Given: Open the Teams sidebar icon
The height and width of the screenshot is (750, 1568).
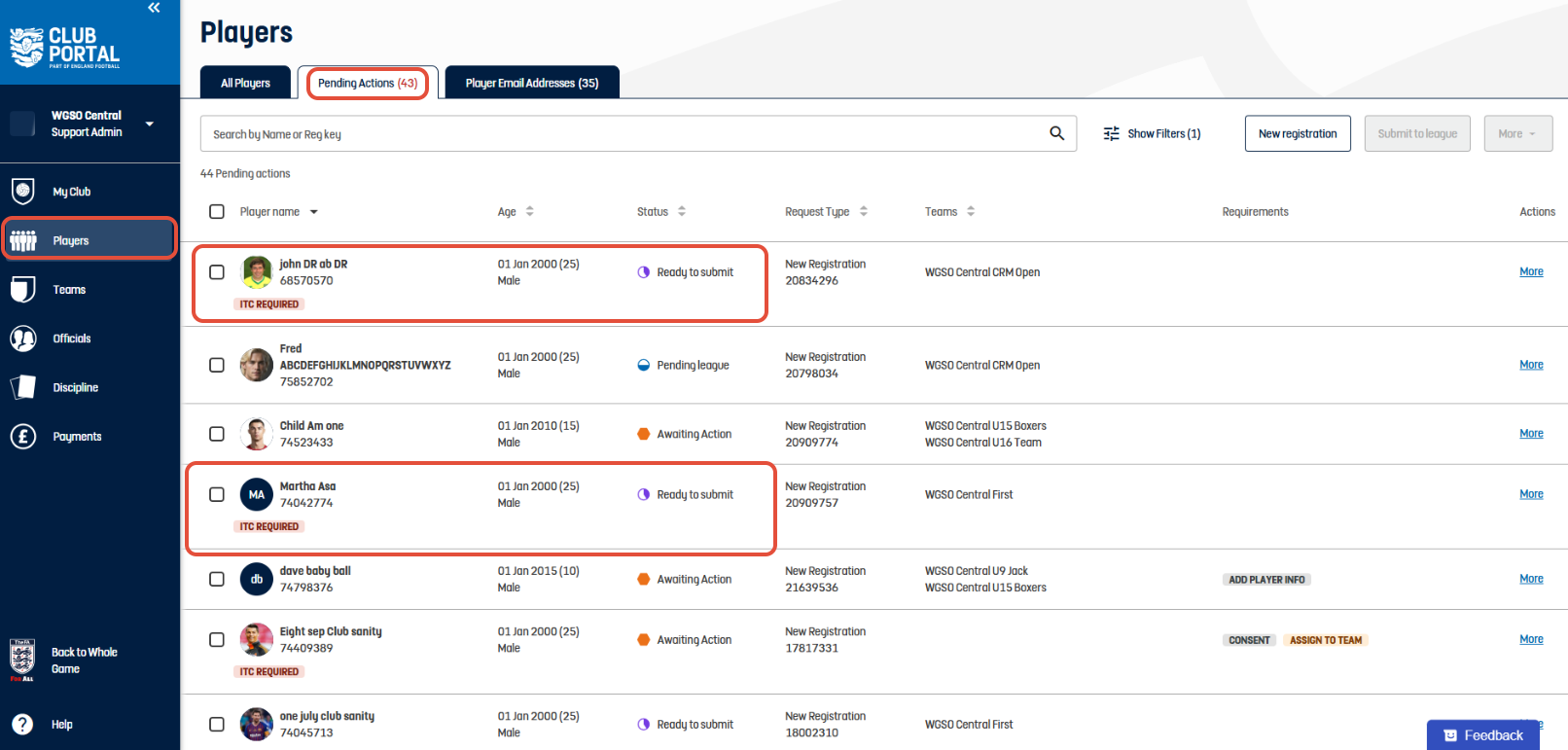Looking at the screenshot, I should pyautogui.click(x=23, y=290).
